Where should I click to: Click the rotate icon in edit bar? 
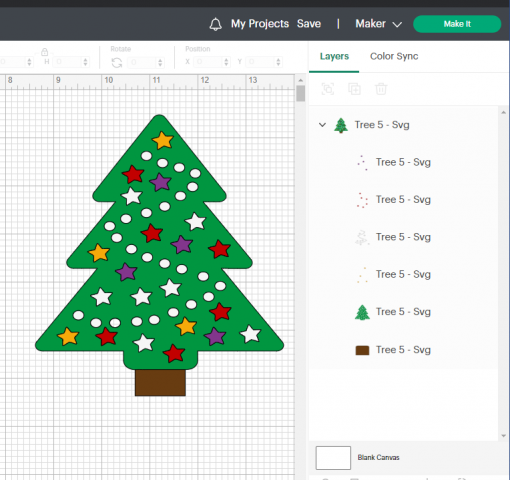coord(117,63)
